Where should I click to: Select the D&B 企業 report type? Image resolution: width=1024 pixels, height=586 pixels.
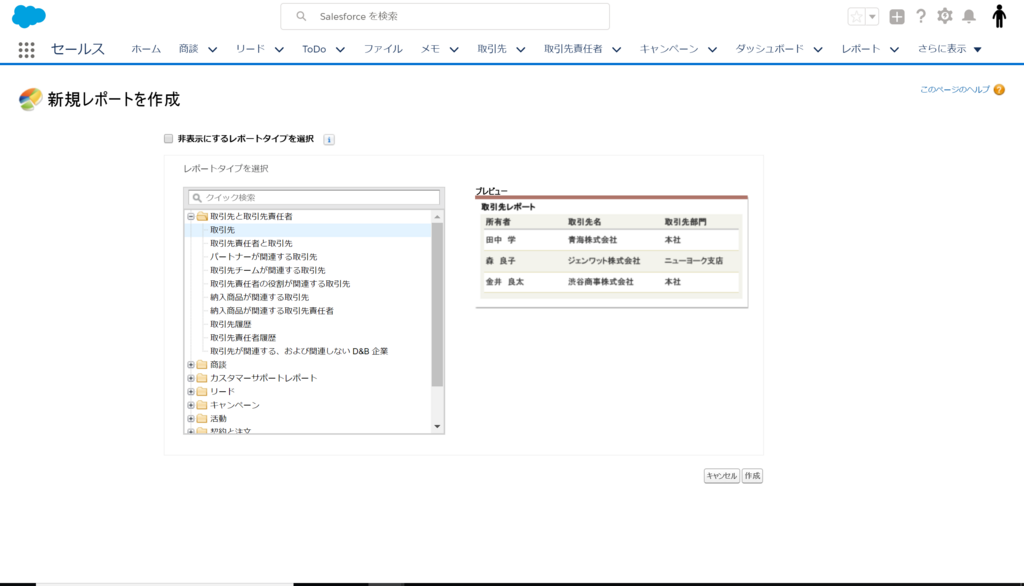click(299, 351)
